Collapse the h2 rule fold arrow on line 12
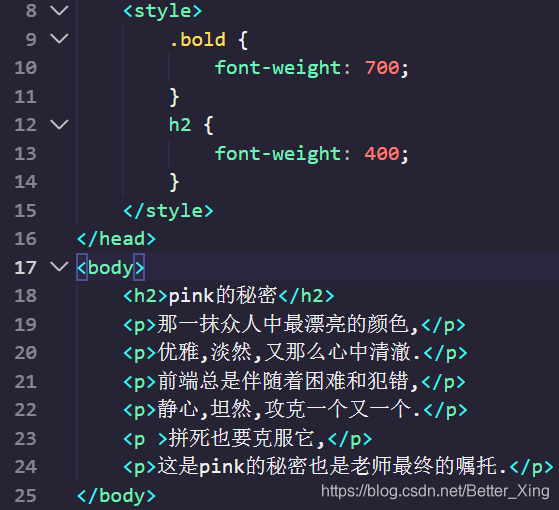This screenshot has width=559, height=510. 59,124
